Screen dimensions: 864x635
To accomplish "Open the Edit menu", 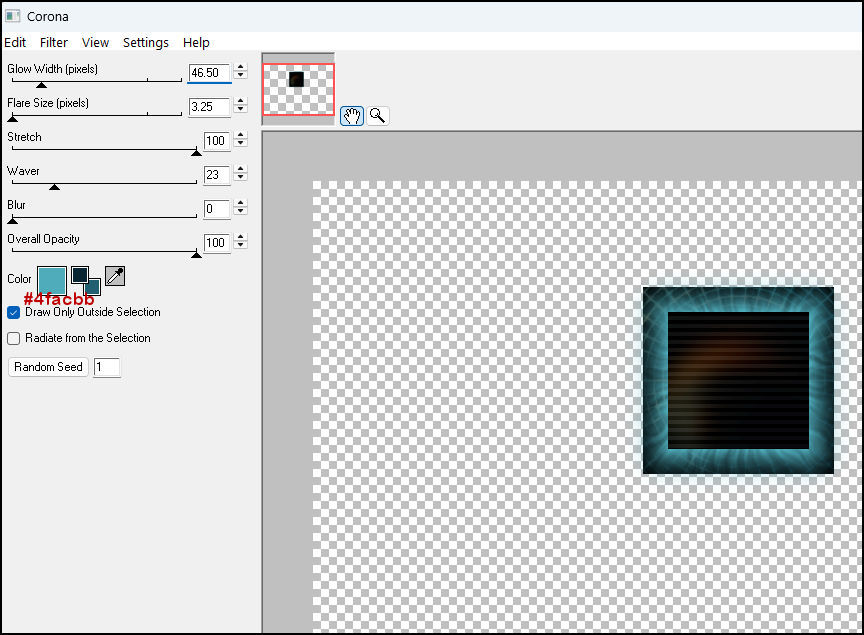I will coord(15,42).
